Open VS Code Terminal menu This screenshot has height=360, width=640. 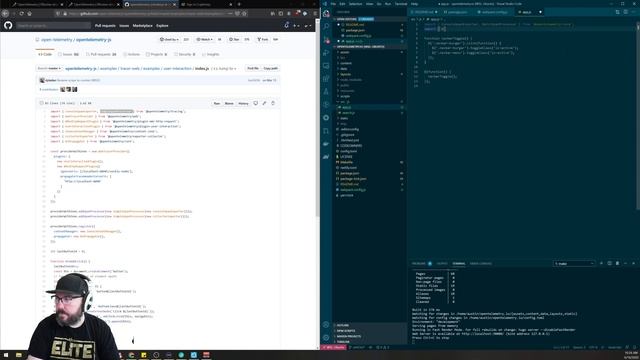tap(401, 4)
